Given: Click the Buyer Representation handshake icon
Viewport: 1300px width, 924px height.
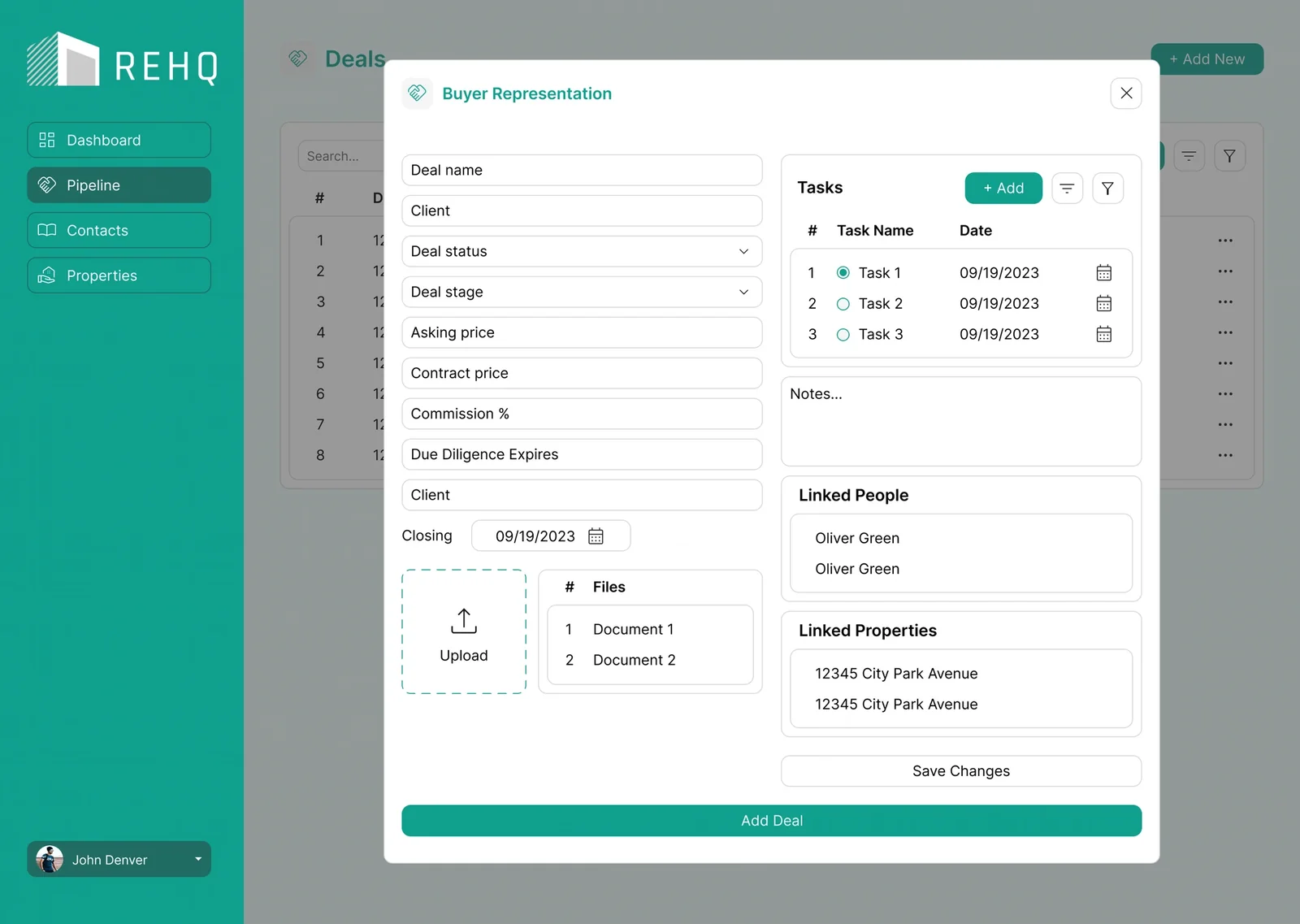Looking at the screenshot, I should (x=417, y=93).
